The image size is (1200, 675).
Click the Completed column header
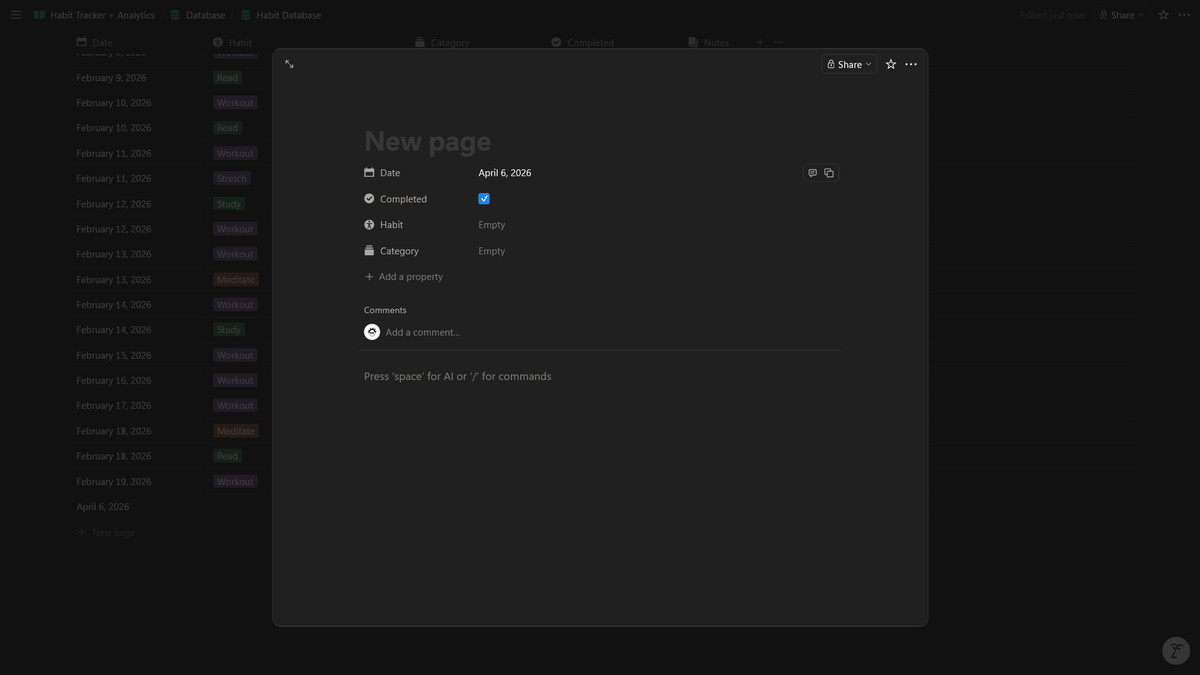pos(582,43)
